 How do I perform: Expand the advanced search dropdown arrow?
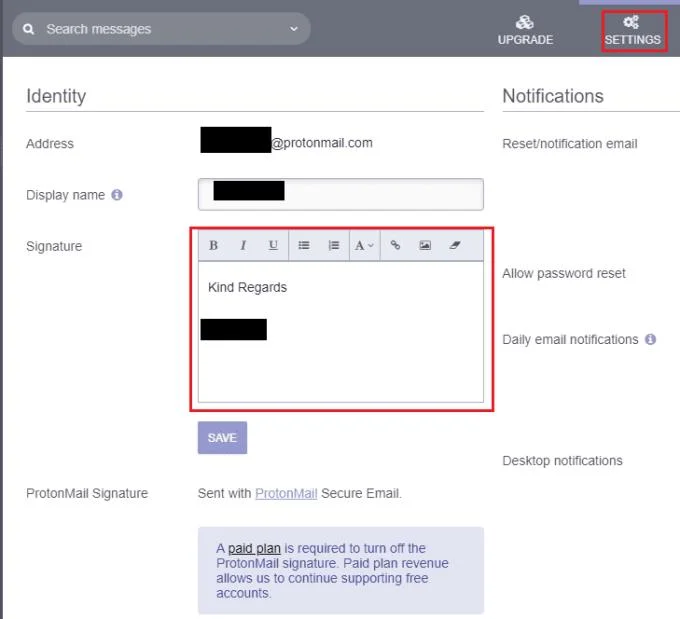tap(294, 29)
